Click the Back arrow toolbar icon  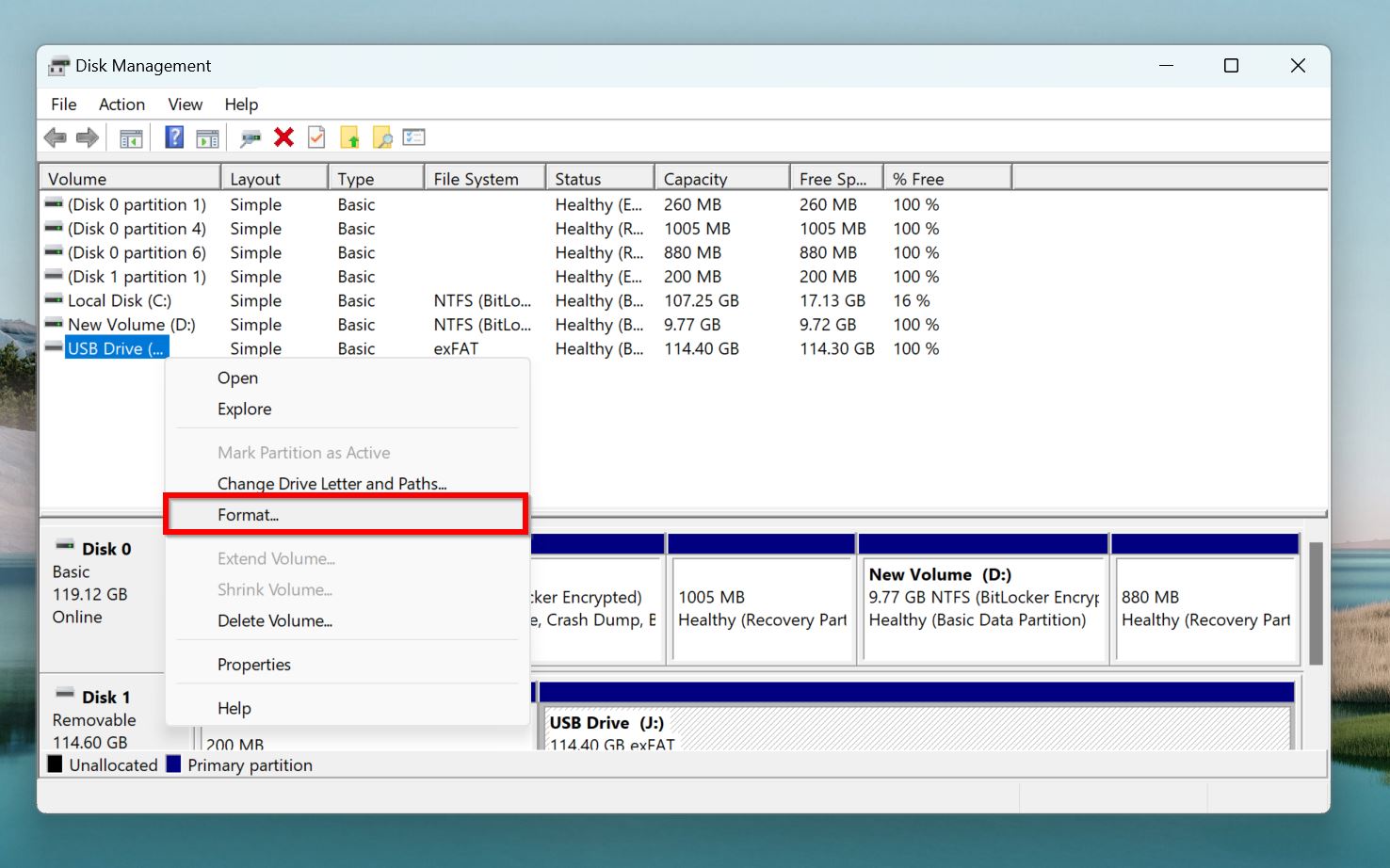[x=55, y=138]
